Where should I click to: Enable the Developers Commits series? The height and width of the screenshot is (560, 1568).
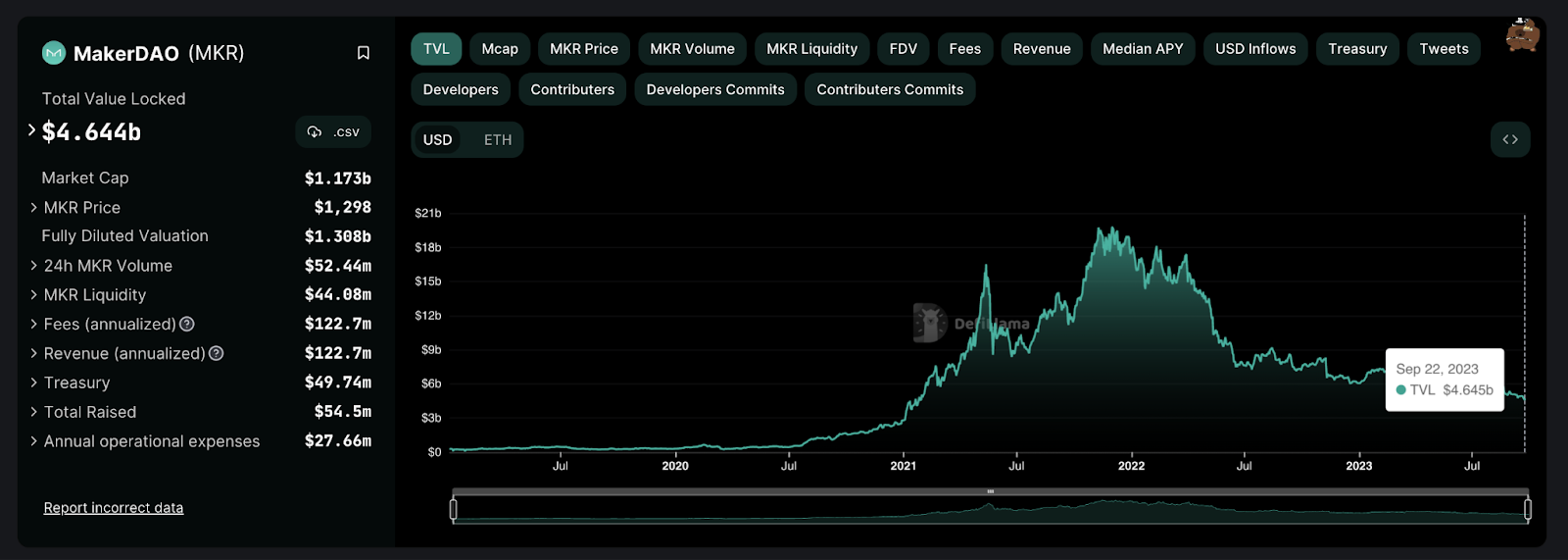(715, 89)
